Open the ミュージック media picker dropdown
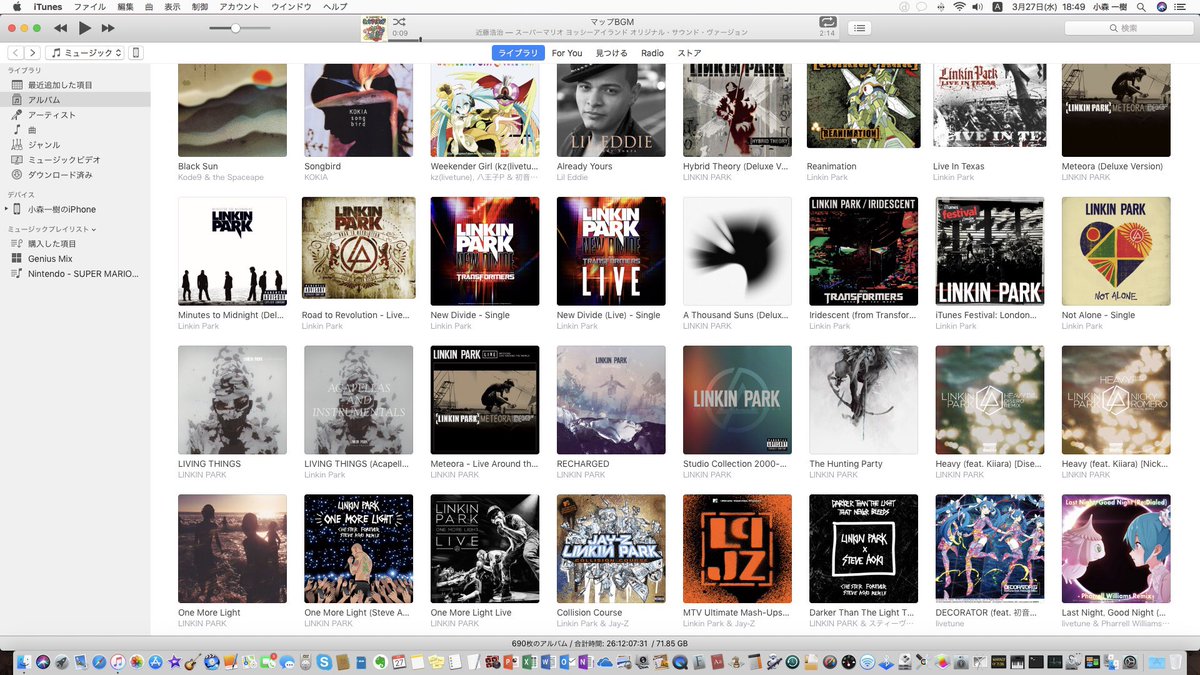 (87, 53)
